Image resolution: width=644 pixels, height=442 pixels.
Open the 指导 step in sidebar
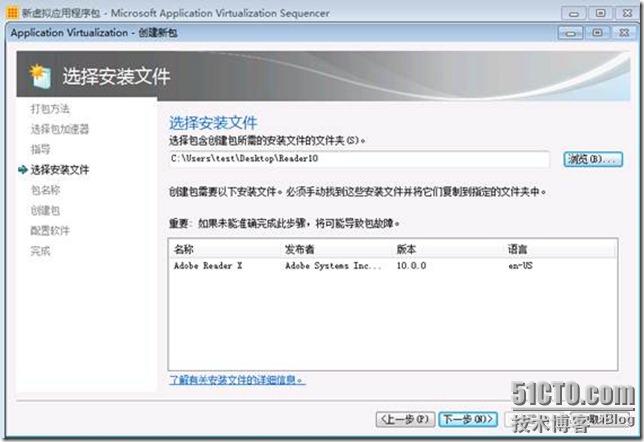(x=40, y=149)
